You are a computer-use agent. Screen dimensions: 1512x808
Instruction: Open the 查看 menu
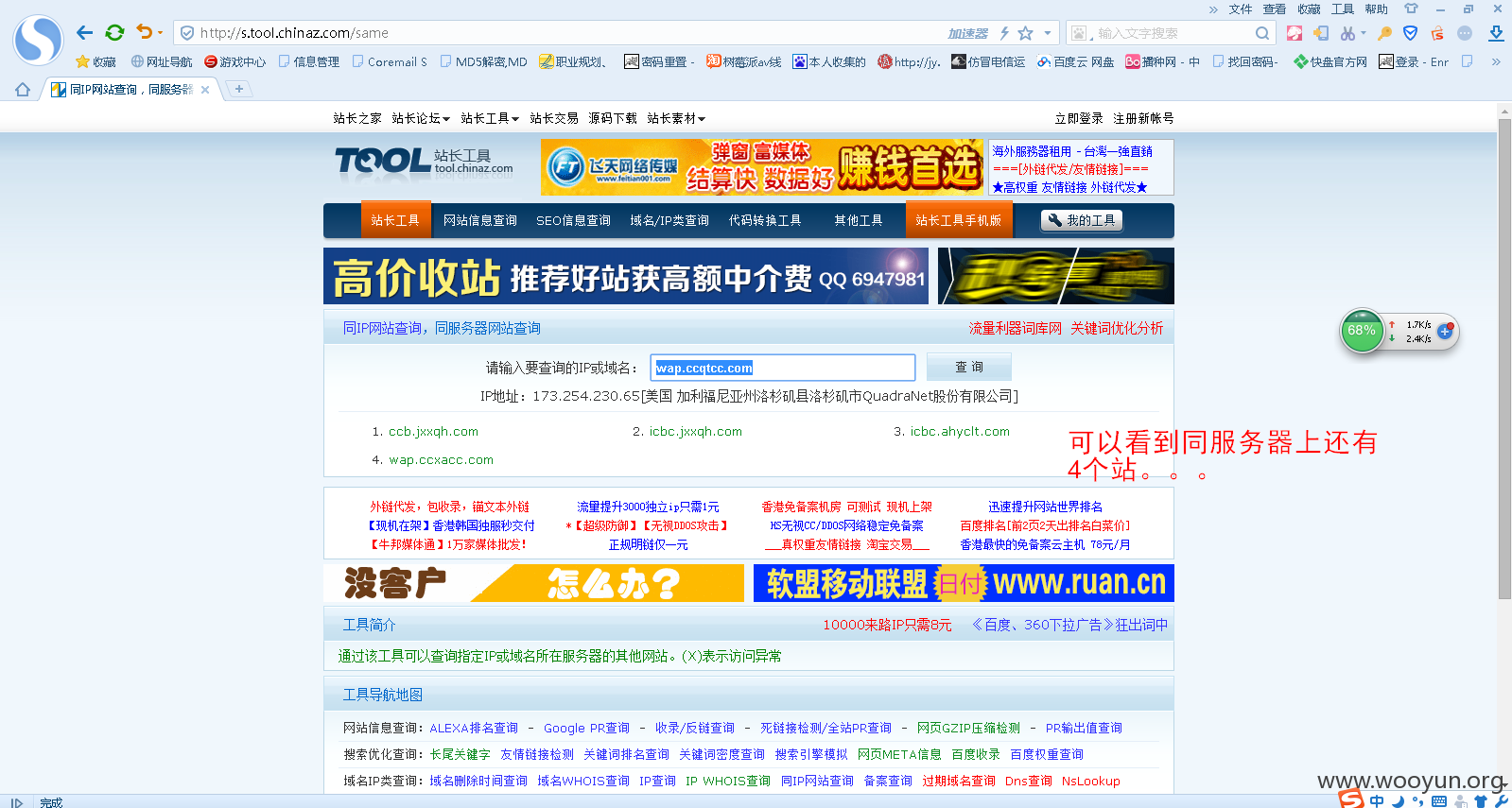click(1275, 9)
